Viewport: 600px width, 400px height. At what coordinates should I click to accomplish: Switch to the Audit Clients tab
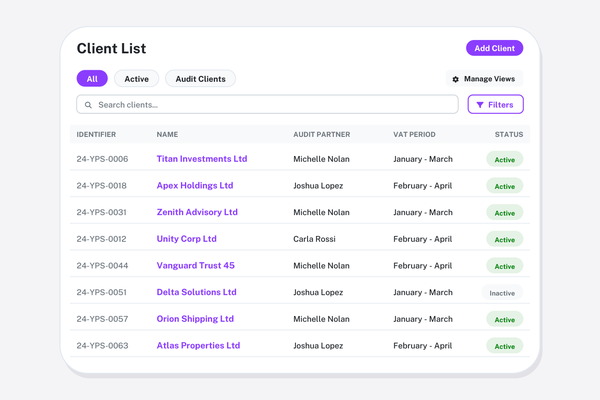tap(201, 79)
